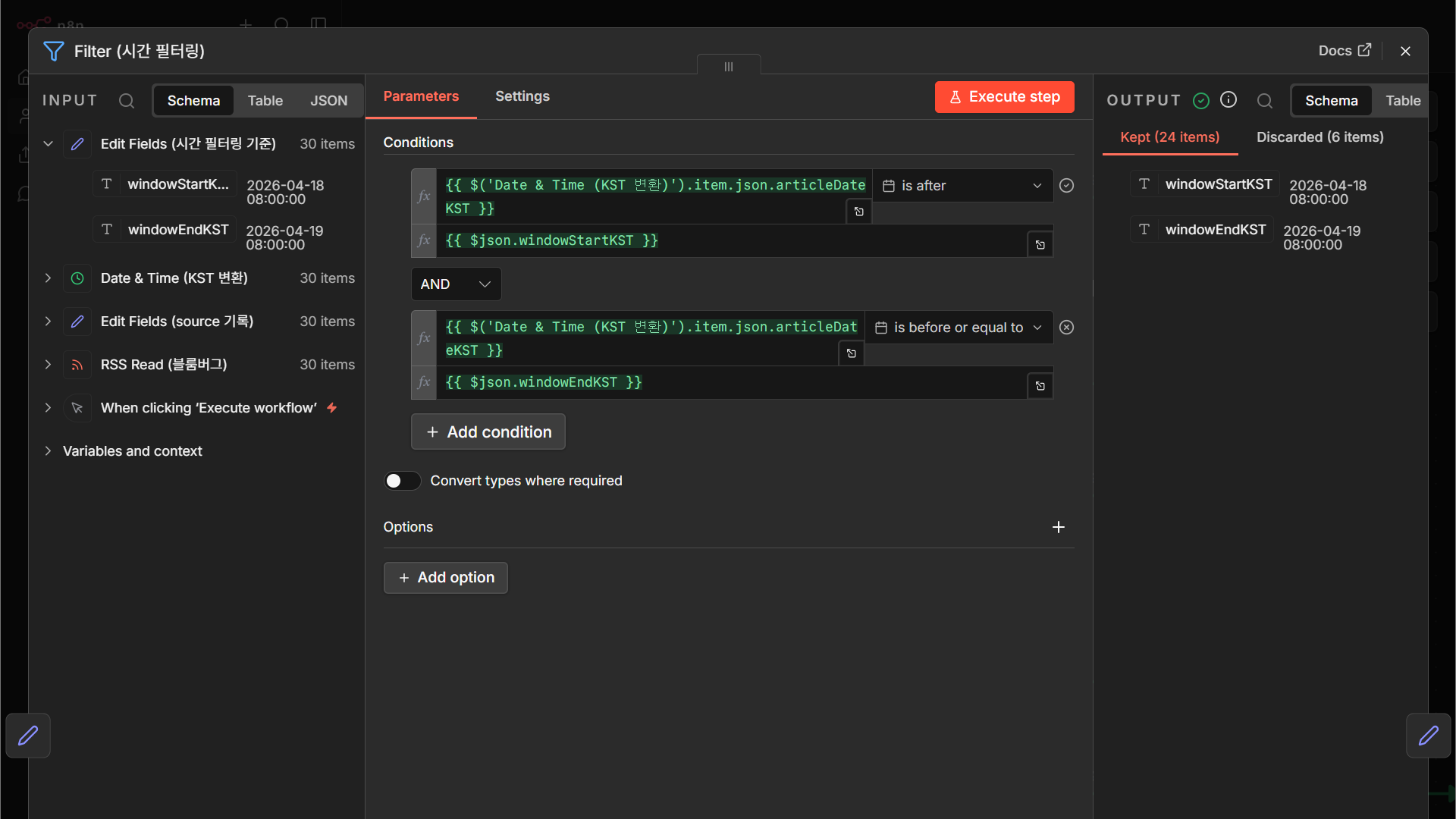Collapse Edit Fields (시간 필터링 기준) node

tap(48, 144)
